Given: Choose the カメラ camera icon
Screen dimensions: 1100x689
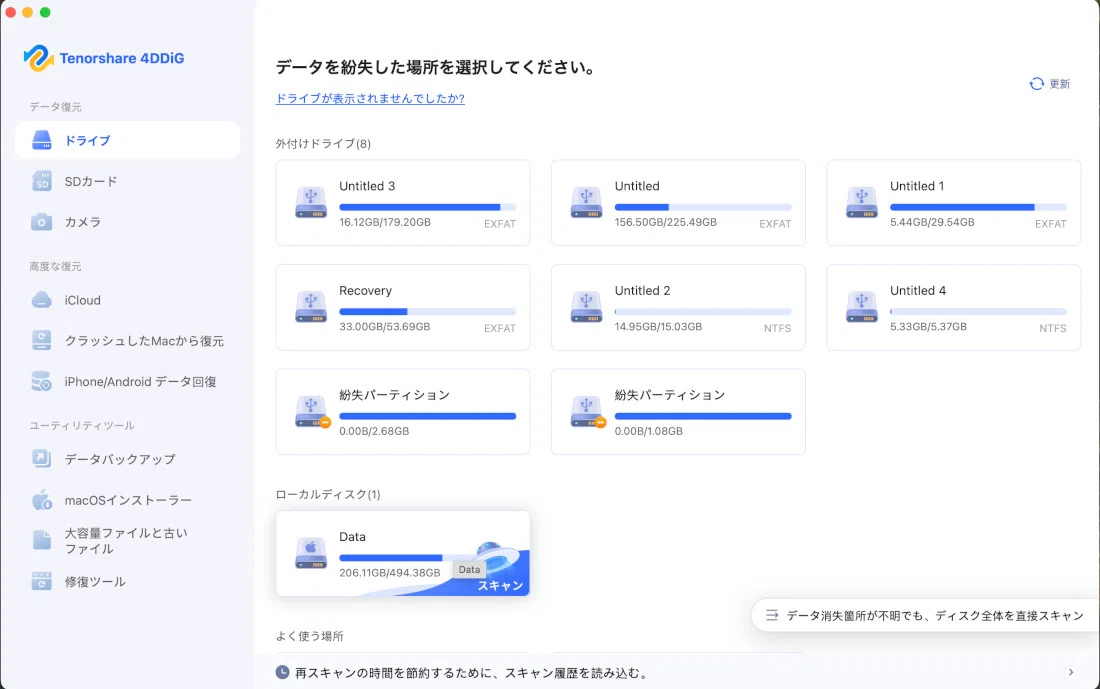Looking at the screenshot, I should [x=42, y=222].
